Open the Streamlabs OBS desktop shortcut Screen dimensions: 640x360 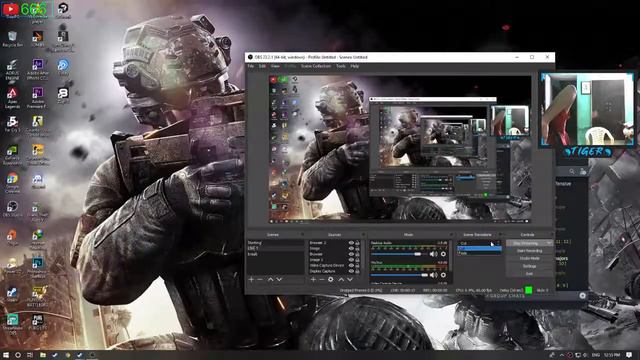12,324
